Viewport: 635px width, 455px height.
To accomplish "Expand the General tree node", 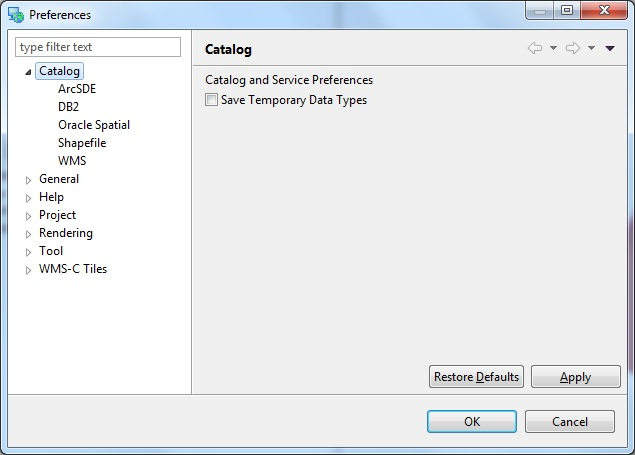I will point(28,180).
